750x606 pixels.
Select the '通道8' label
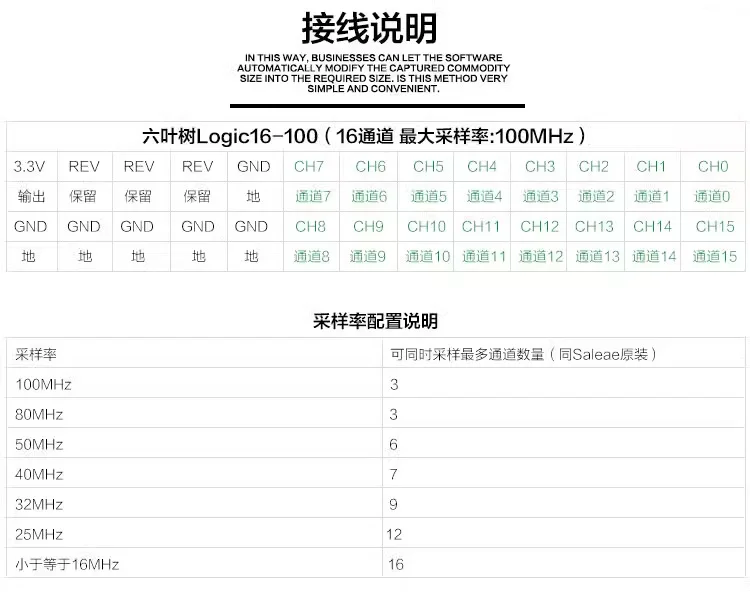coord(311,256)
